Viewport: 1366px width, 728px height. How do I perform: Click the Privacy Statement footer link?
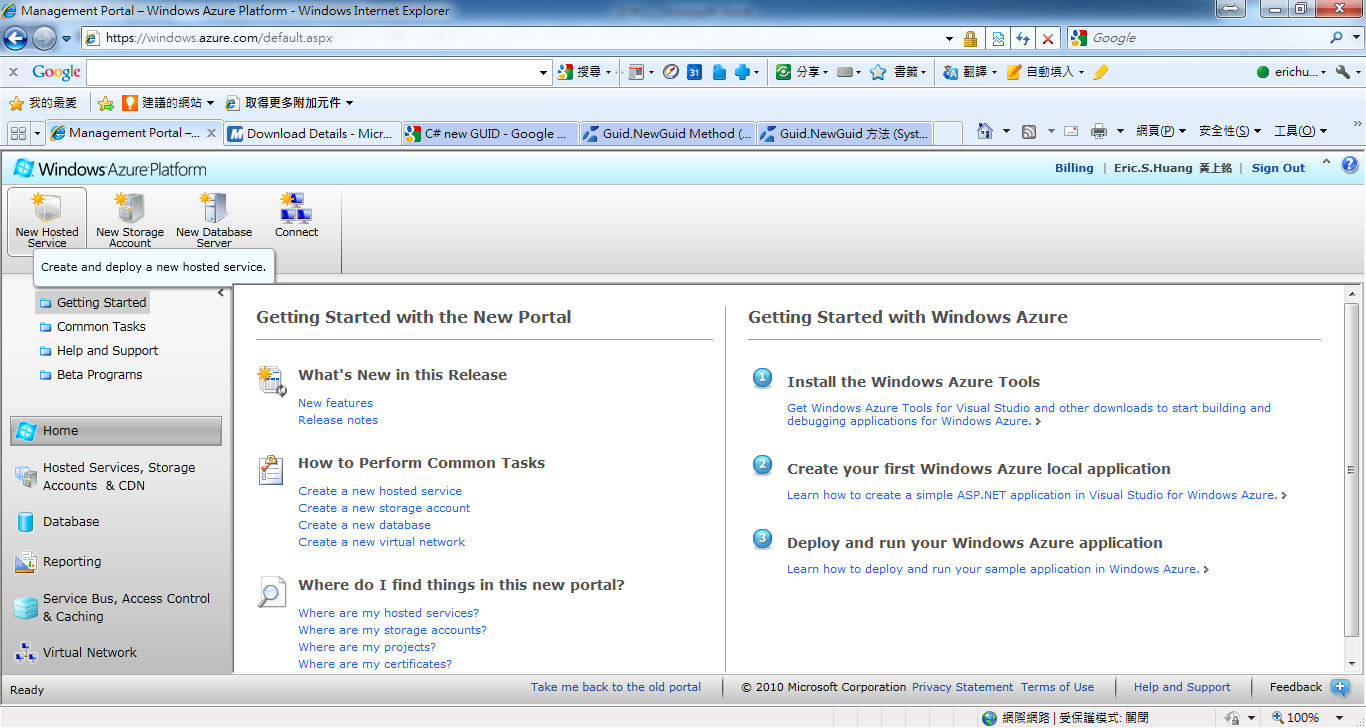(x=962, y=687)
